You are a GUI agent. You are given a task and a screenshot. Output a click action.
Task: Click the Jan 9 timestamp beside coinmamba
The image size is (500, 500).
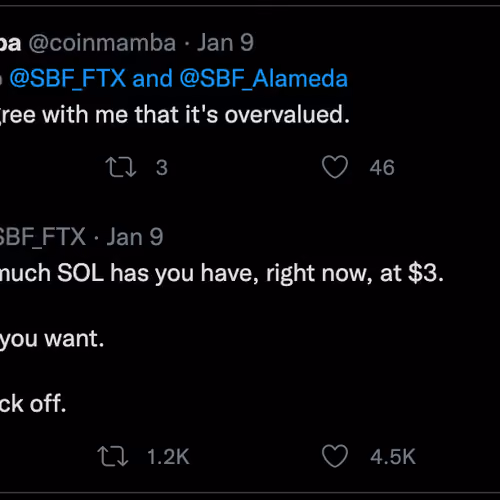point(225,43)
